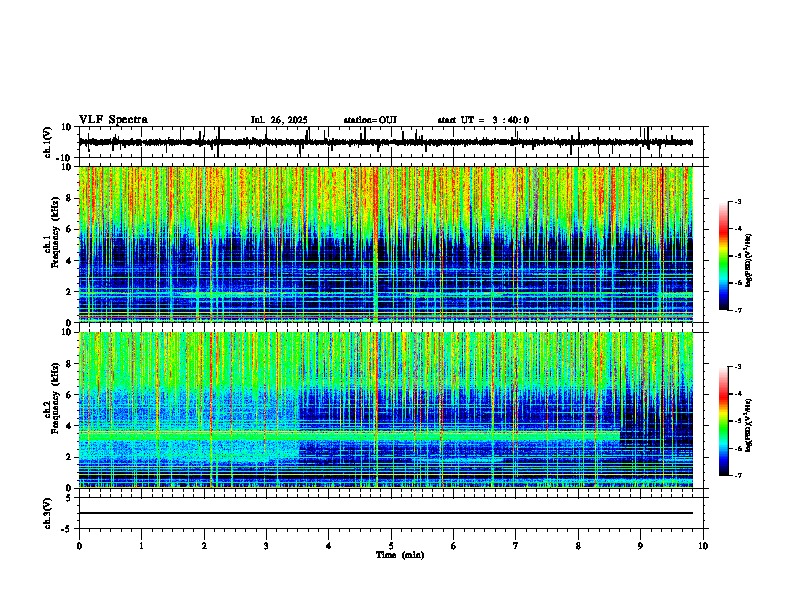This screenshot has width=792, height=612.
Task: Click the ch.2 spectrogram plot
Action: pyautogui.click(x=386, y=410)
